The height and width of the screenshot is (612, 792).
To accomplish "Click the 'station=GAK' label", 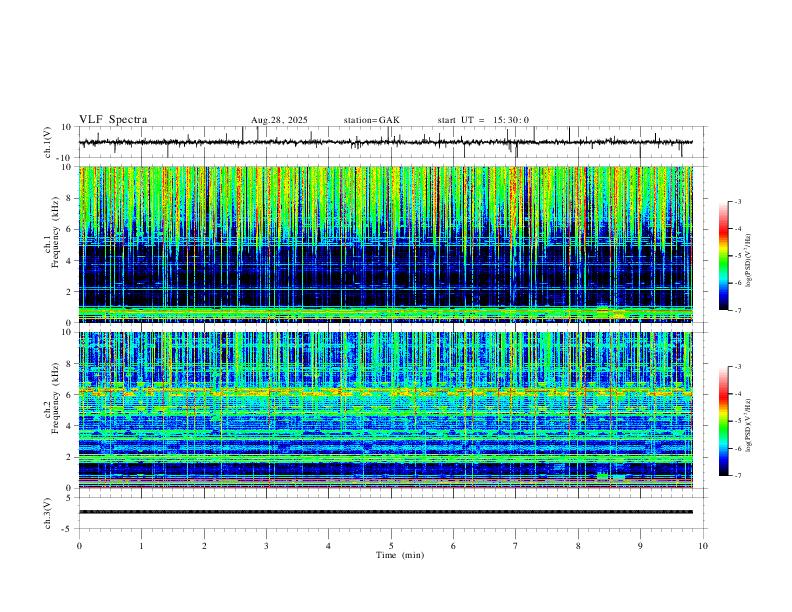I will tap(371, 120).
